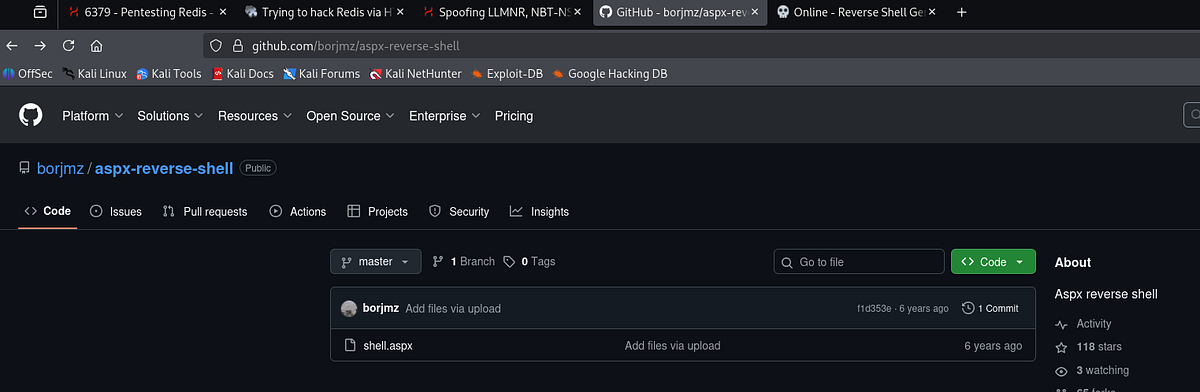Open shell.aspx row commit message
This screenshot has height=392, width=1200.
click(672, 346)
